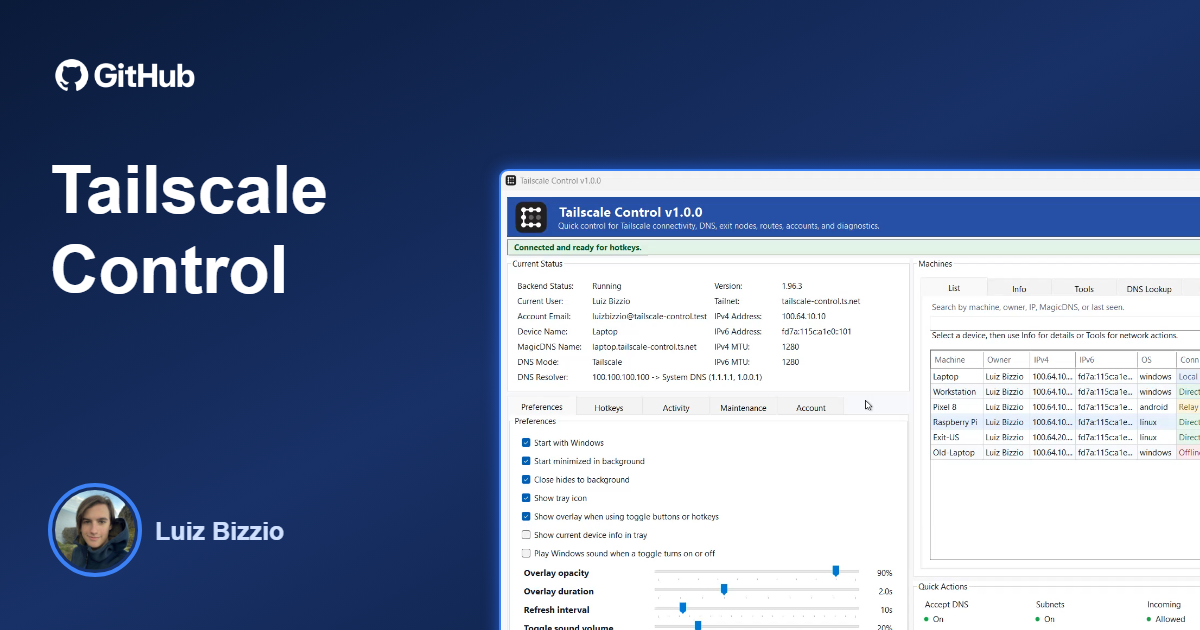
Task: Toggle Show overlay when using toggle buttons
Action: pos(526,517)
